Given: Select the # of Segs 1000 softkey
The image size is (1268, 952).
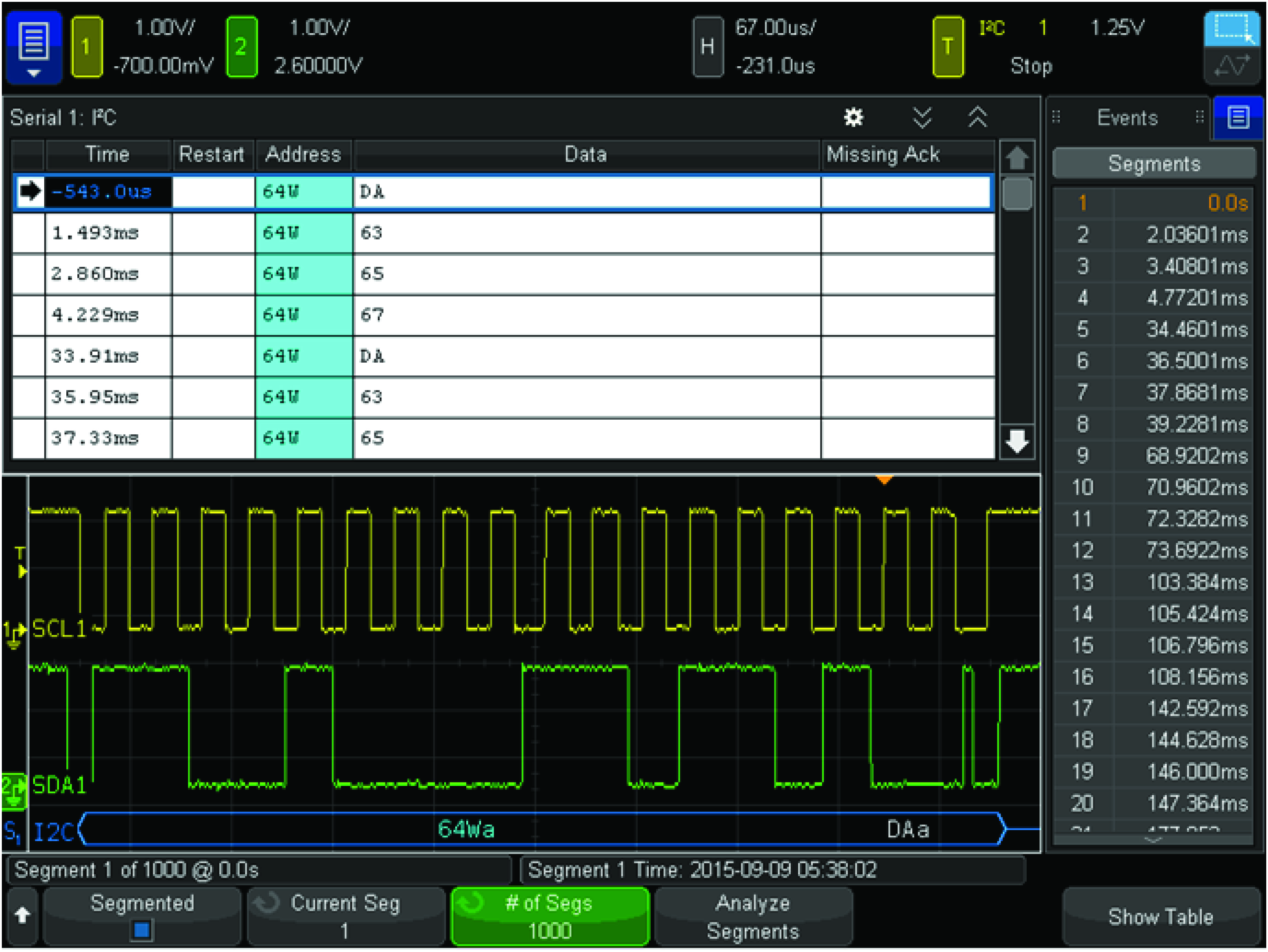Looking at the screenshot, I should pos(550,917).
